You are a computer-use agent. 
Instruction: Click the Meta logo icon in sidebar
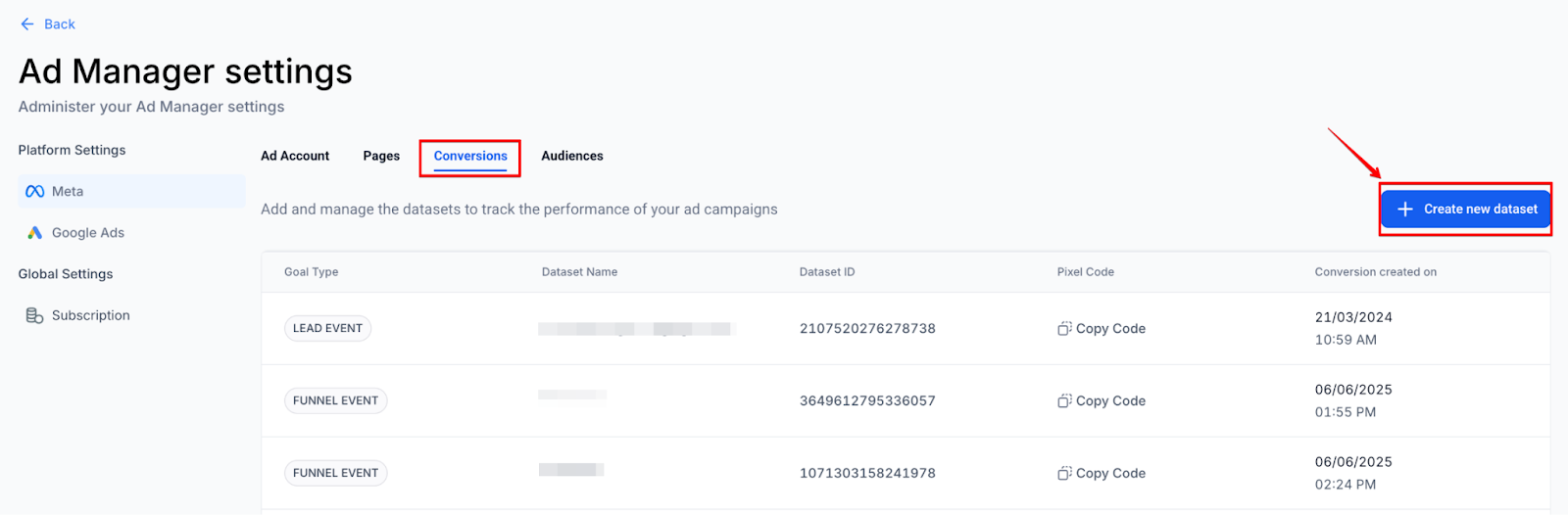point(35,192)
